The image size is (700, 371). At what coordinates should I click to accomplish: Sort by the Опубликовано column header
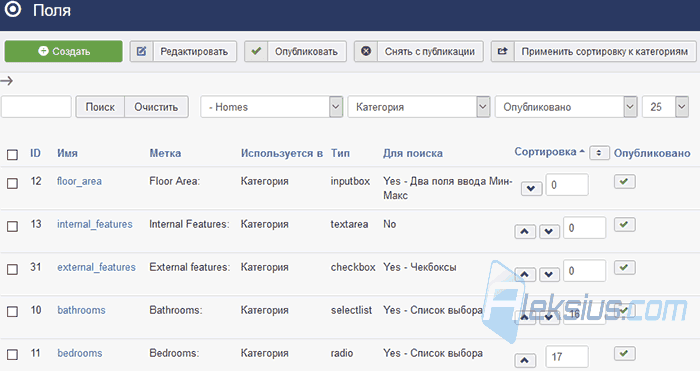coord(652,153)
